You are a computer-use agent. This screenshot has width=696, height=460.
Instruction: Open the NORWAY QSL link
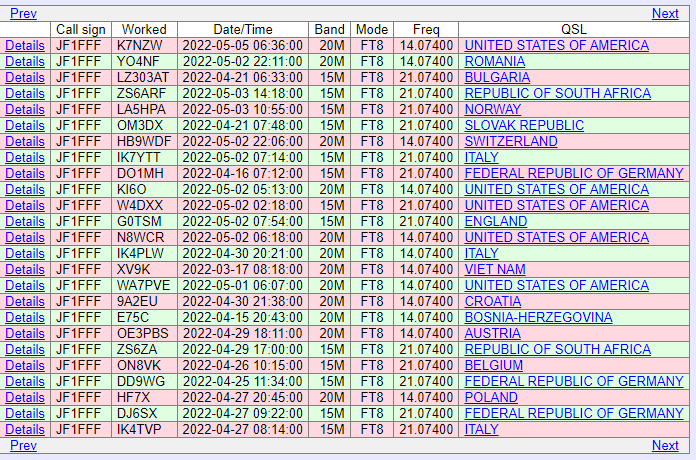492,109
